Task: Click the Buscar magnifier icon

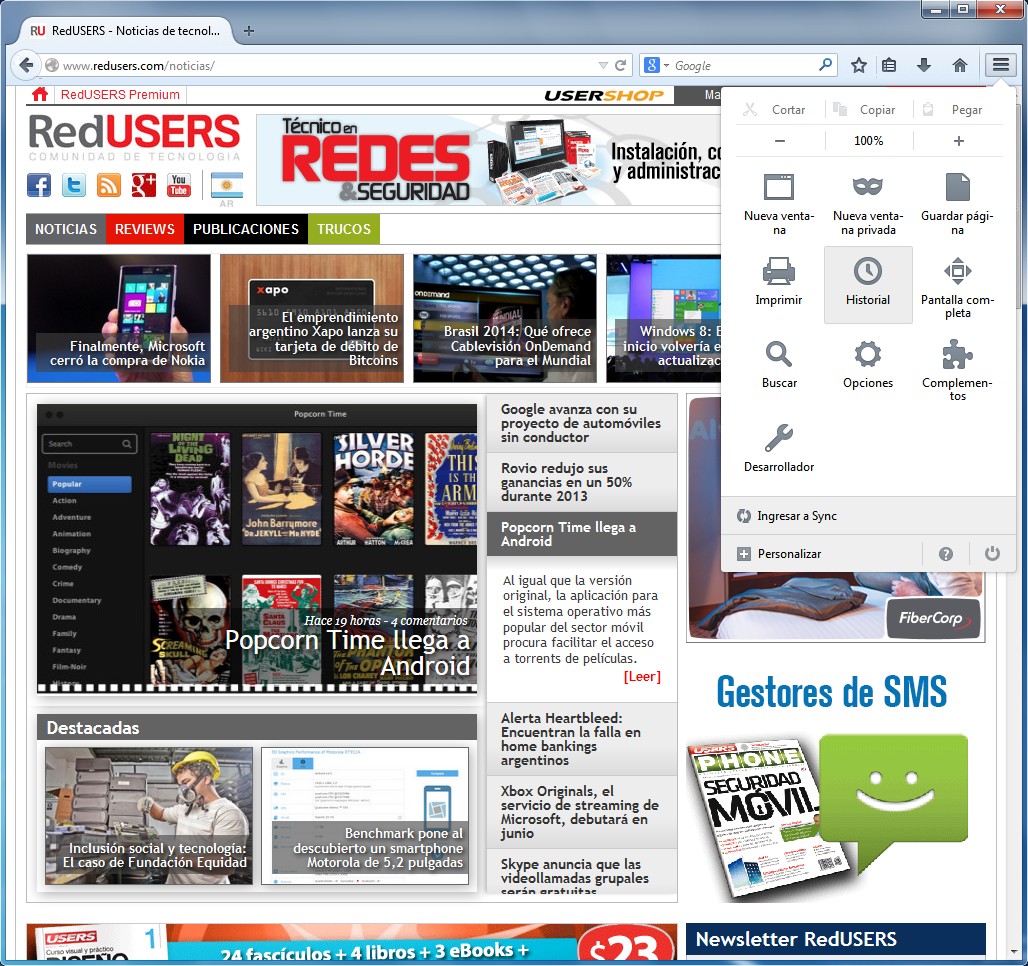Action: pyautogui.click(x=779, y=355)
